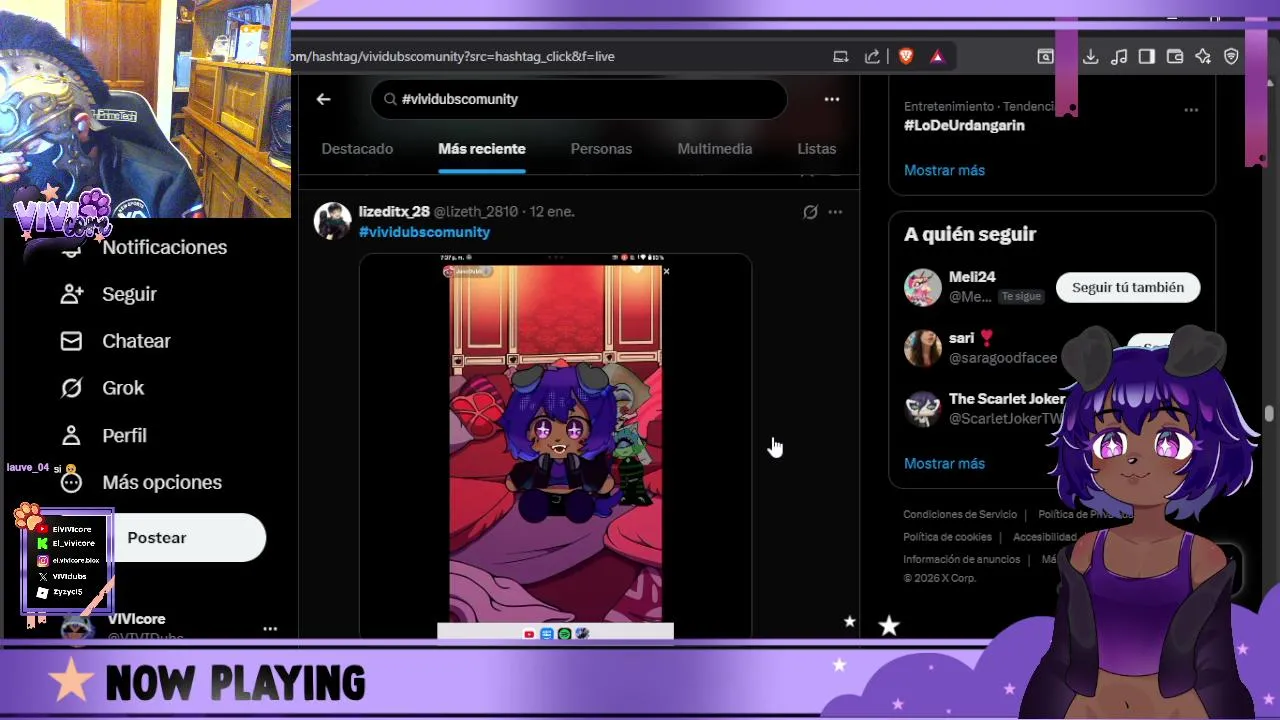
Task: Open browser downloads icon
Action: [x=1091, y=57]
